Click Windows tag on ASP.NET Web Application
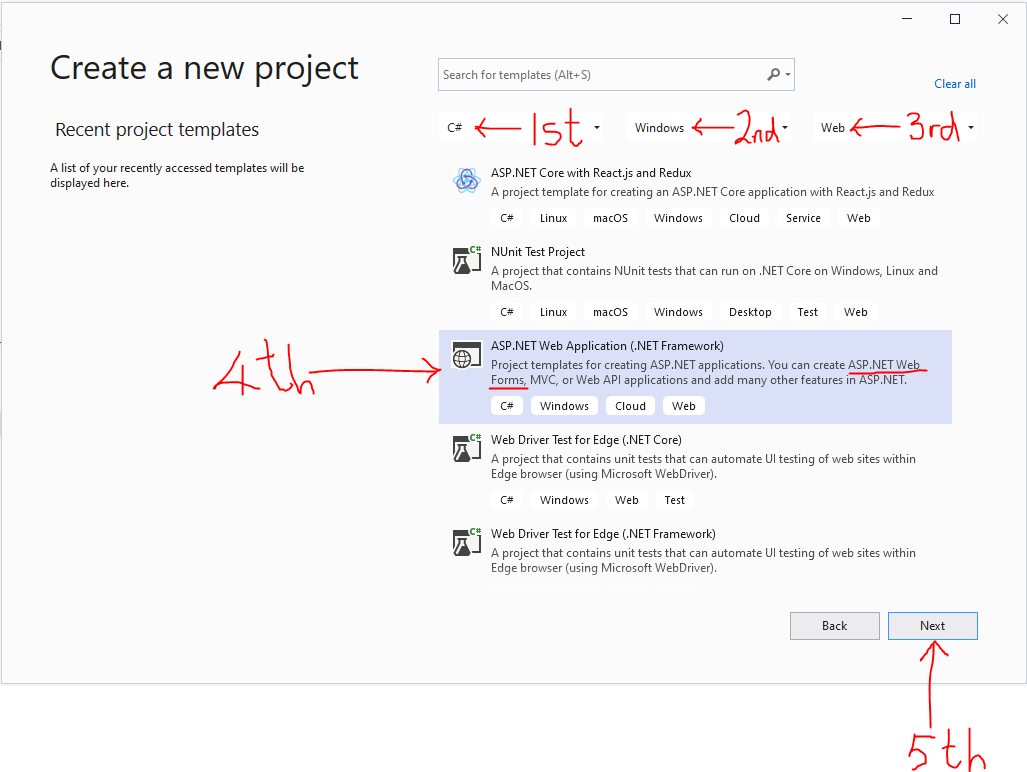Image resolution: width=1027 pixels, height=772 pixels. click(564, 406)
